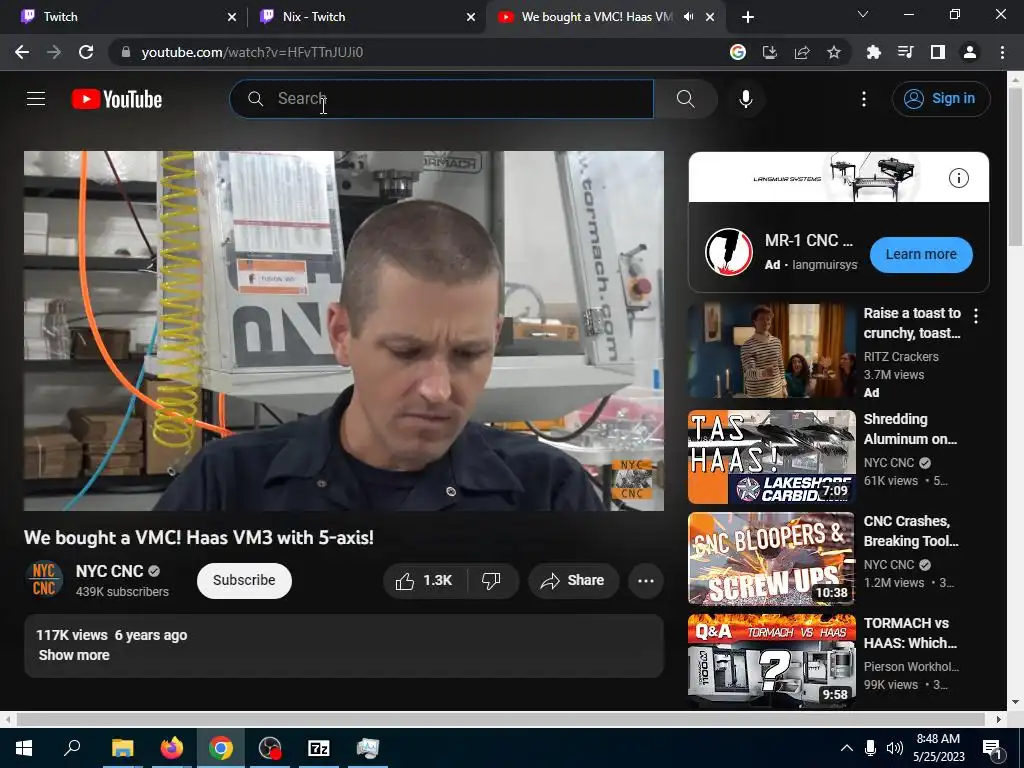Open NYC CNC channel avatar
Viewport: 1024px width, 768px height.
[x=44, y=579]
